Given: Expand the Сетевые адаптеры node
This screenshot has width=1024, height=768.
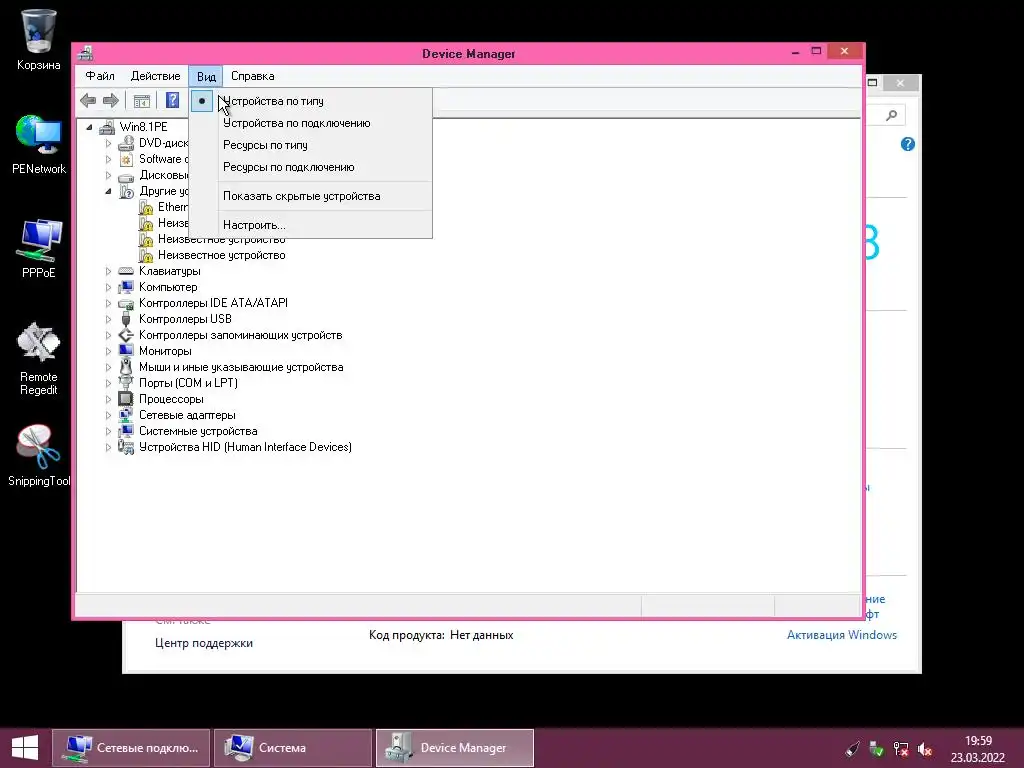Looking at the screenshot, I should 108,415.
